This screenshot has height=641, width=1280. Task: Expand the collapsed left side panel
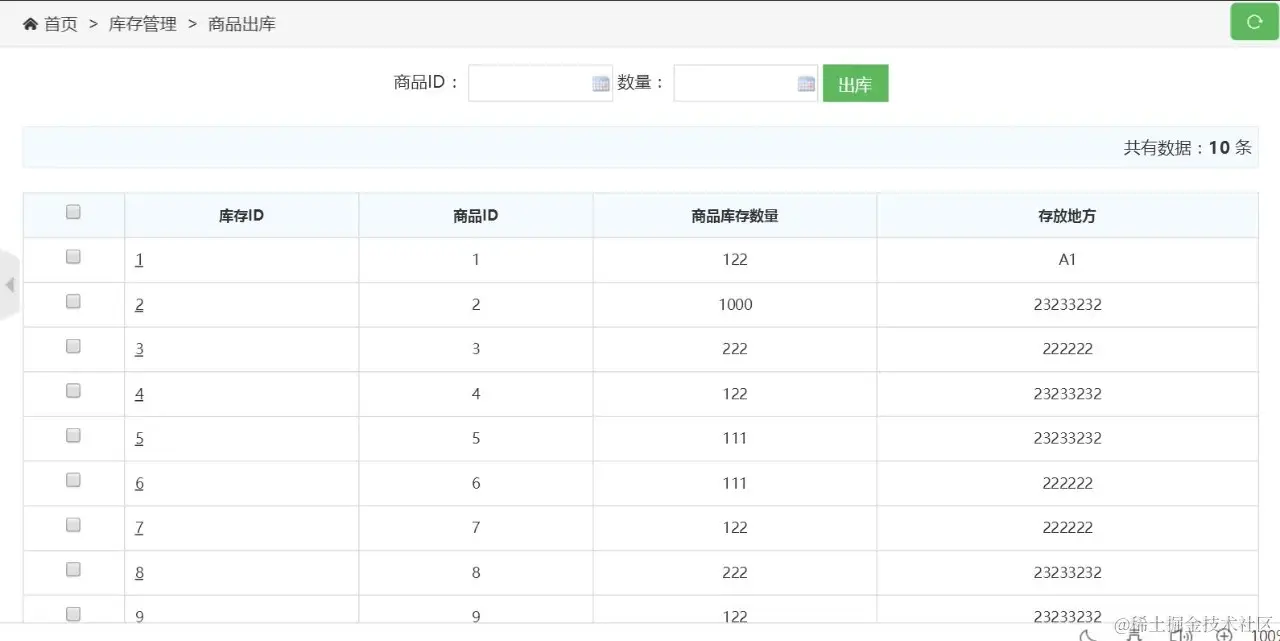click(x=9, y=285)
